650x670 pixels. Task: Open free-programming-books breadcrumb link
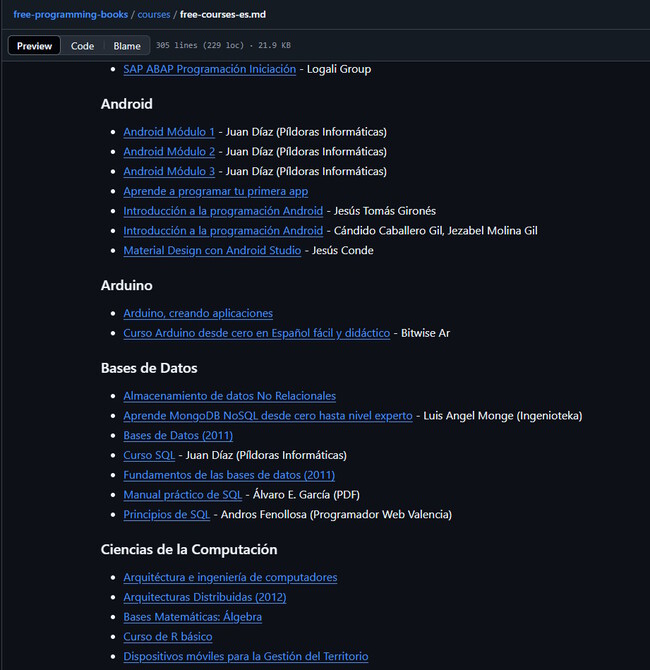pyautogui.click(x=70, y=15)
